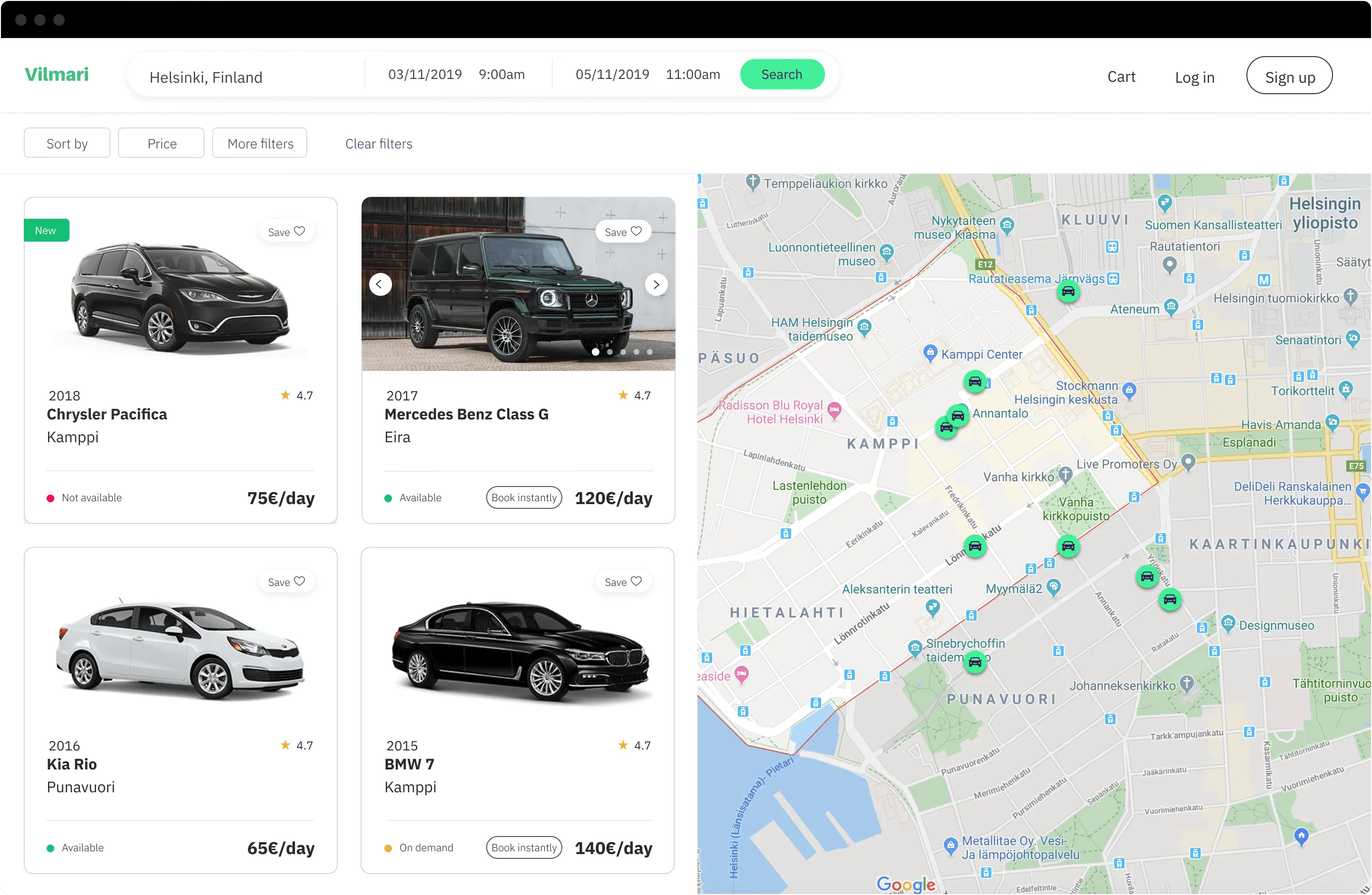Show previous Mercedes photo with left arrow
The height and width of the screenshot is (895, 1372).
coord(380,284)
